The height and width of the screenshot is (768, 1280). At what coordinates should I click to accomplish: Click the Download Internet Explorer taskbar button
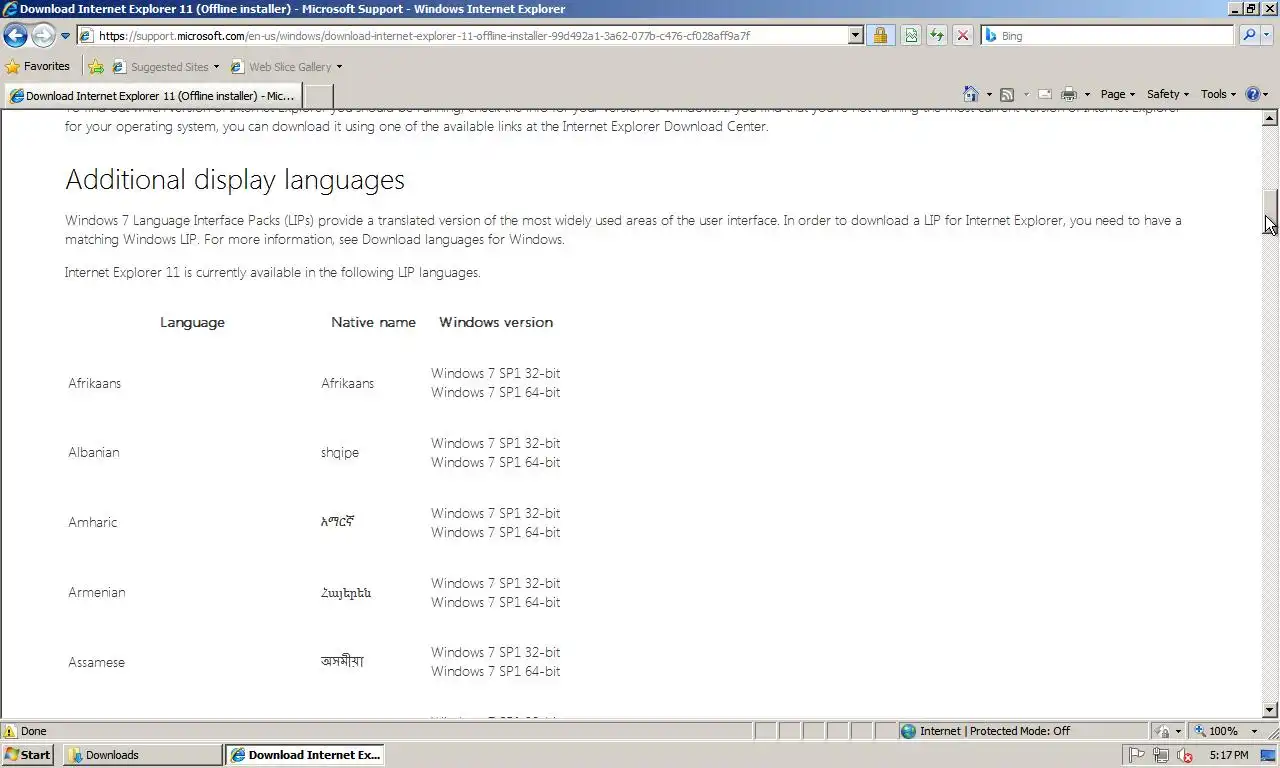click(304, 755)
